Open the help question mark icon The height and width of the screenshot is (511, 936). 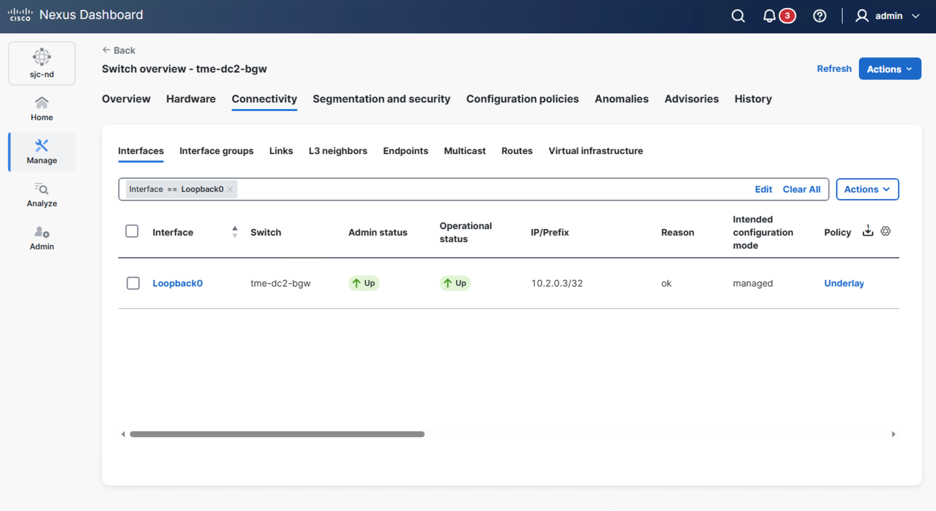point(820,16)
